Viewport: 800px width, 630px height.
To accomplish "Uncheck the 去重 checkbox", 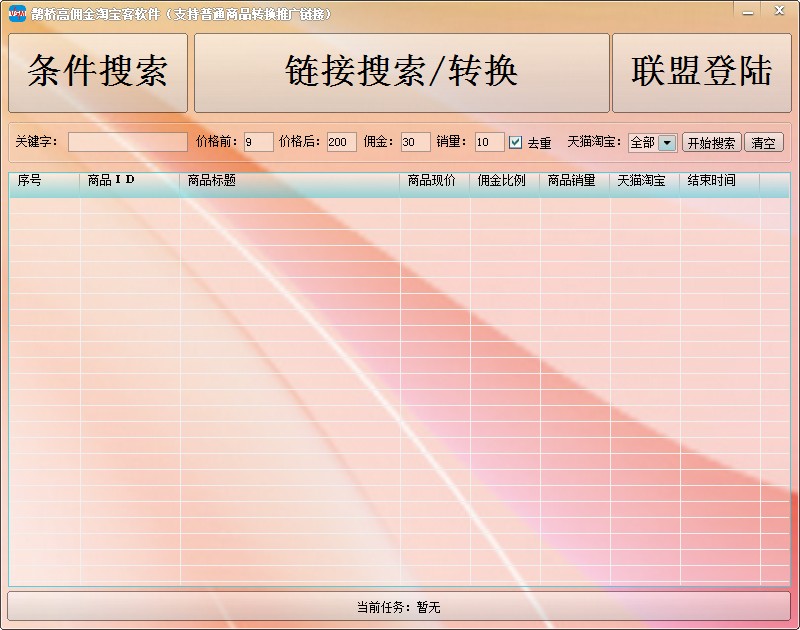I will pos(516,142).
